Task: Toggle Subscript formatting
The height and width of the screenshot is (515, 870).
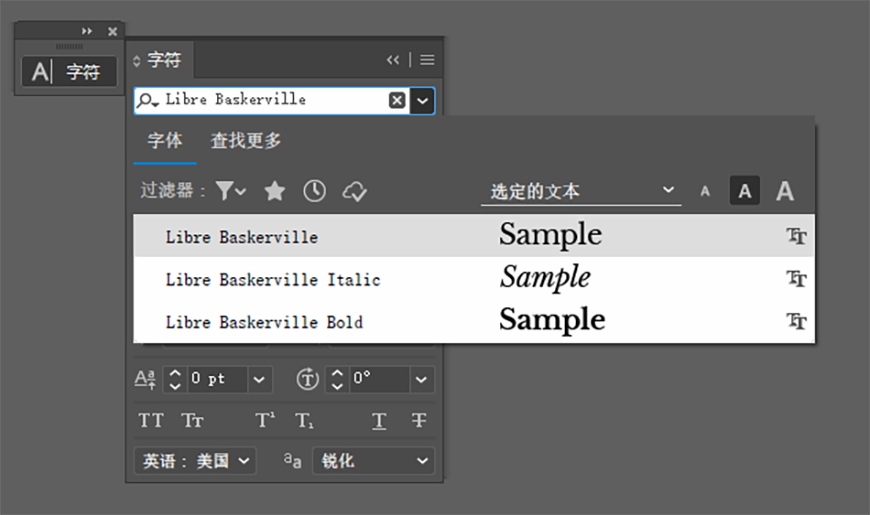Action: (304, 421)
